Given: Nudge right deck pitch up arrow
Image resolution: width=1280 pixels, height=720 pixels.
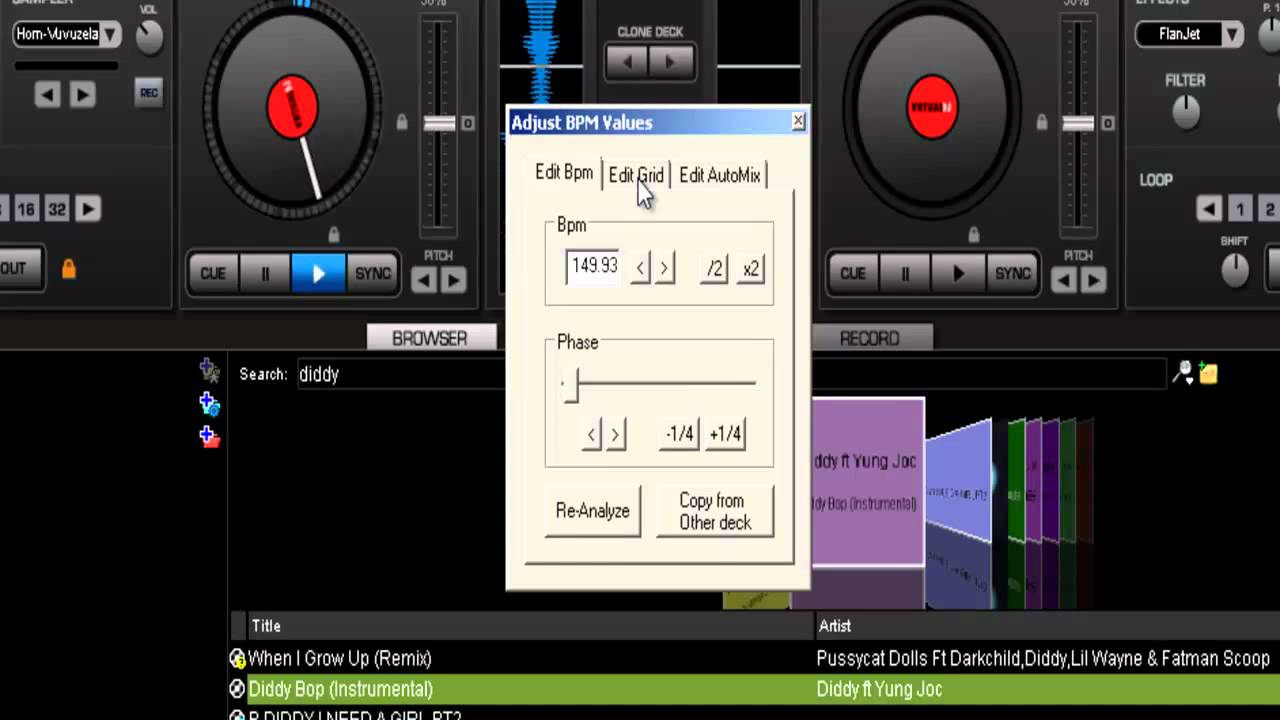Looking at the screenshot, I should (1093, 281).
